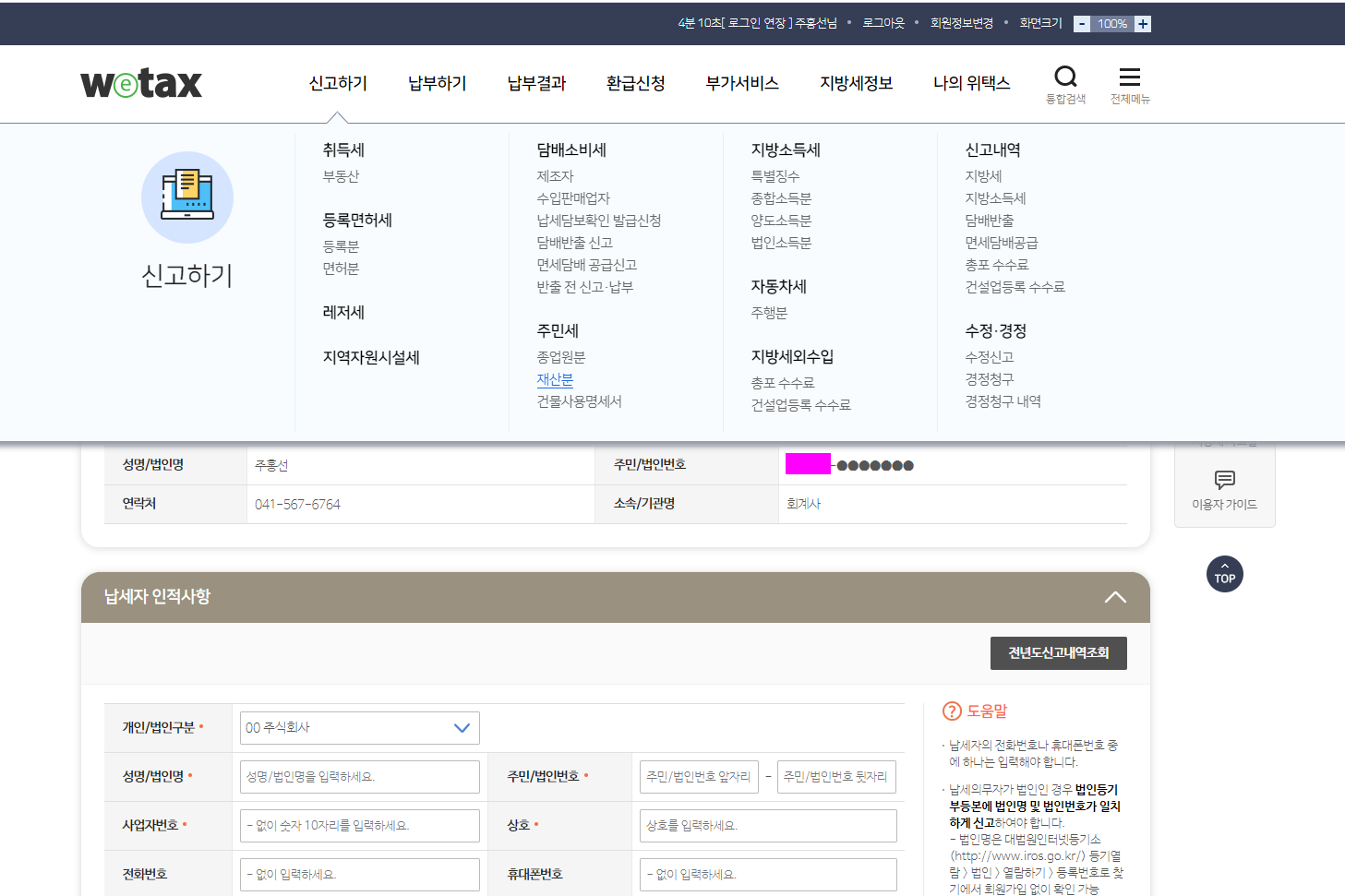Open the full menu hamburger icon

(x=1129, y=78)
